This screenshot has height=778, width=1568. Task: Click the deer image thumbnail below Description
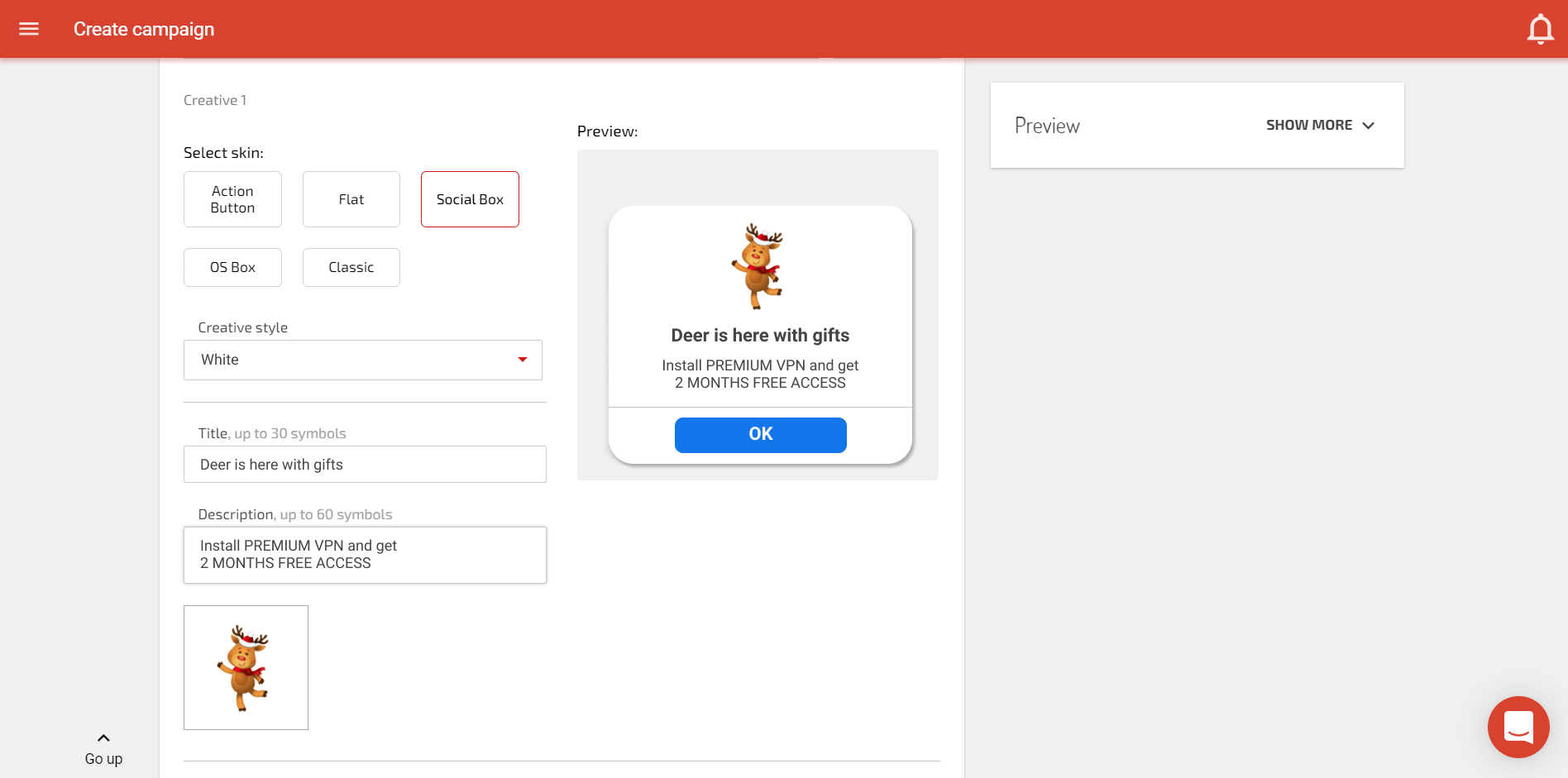pyautogui.click(x=246, y=667)
